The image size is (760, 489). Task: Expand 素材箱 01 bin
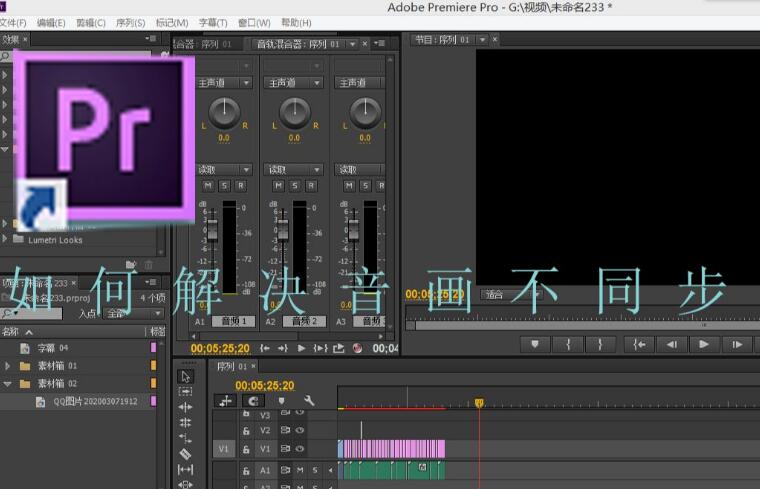click(7, 366)
